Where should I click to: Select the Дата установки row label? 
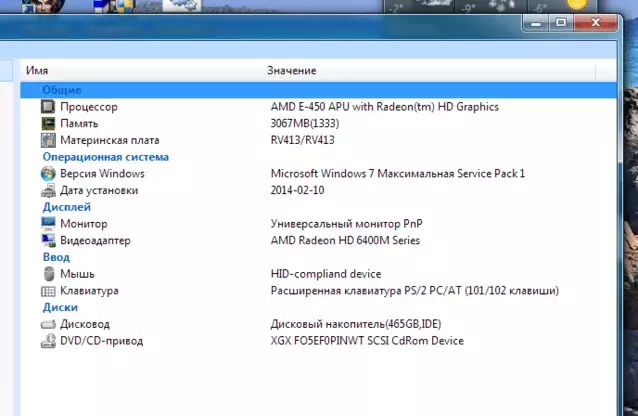(99, 190)
